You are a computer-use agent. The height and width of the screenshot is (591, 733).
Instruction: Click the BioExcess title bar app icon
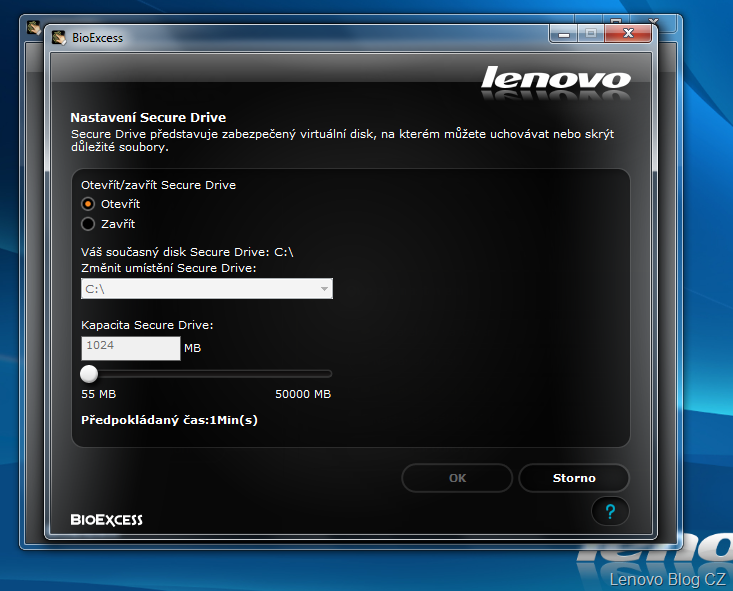[x=58, y=38]
